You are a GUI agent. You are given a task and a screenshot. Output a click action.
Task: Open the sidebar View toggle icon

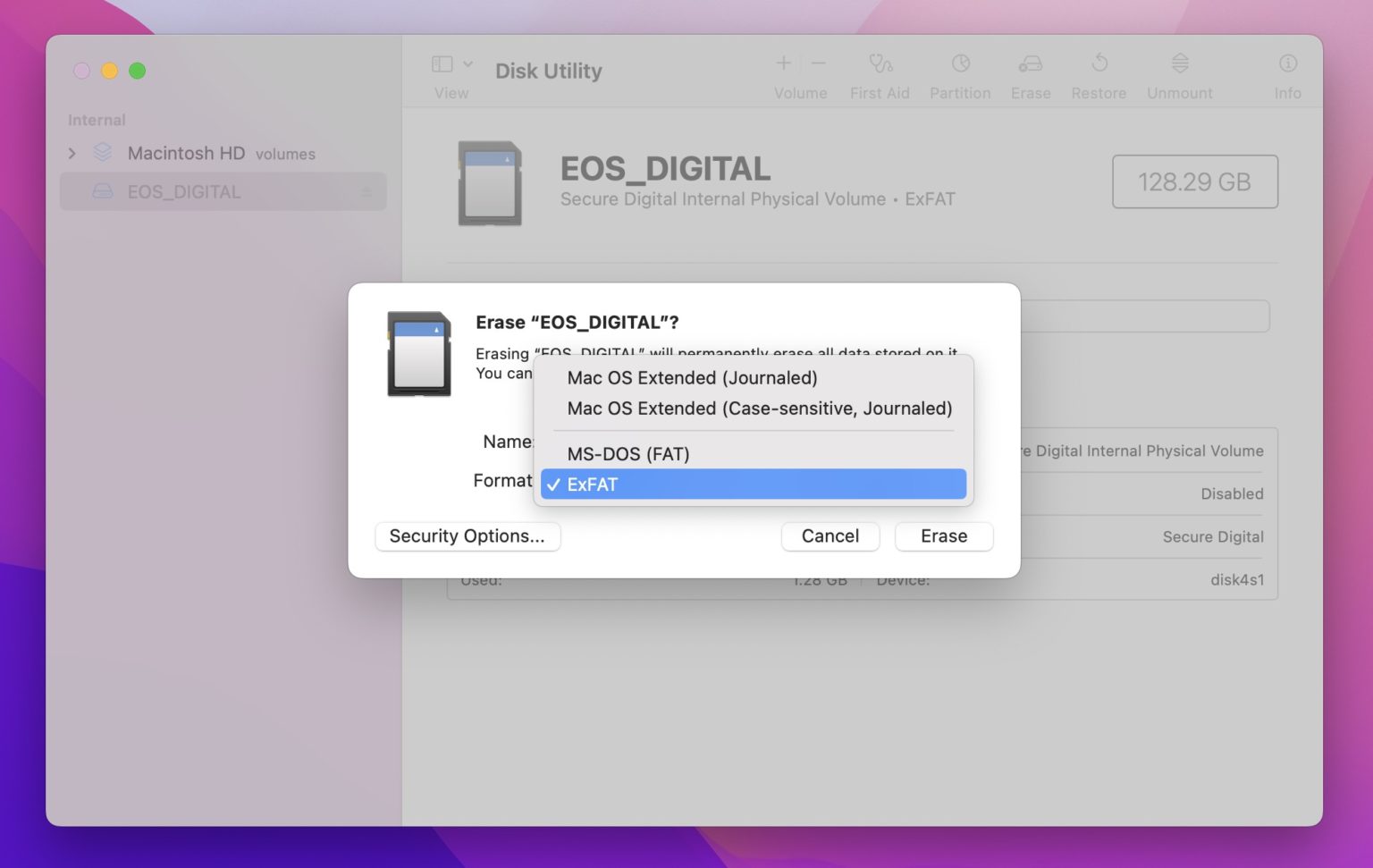[x=442, y=63]
